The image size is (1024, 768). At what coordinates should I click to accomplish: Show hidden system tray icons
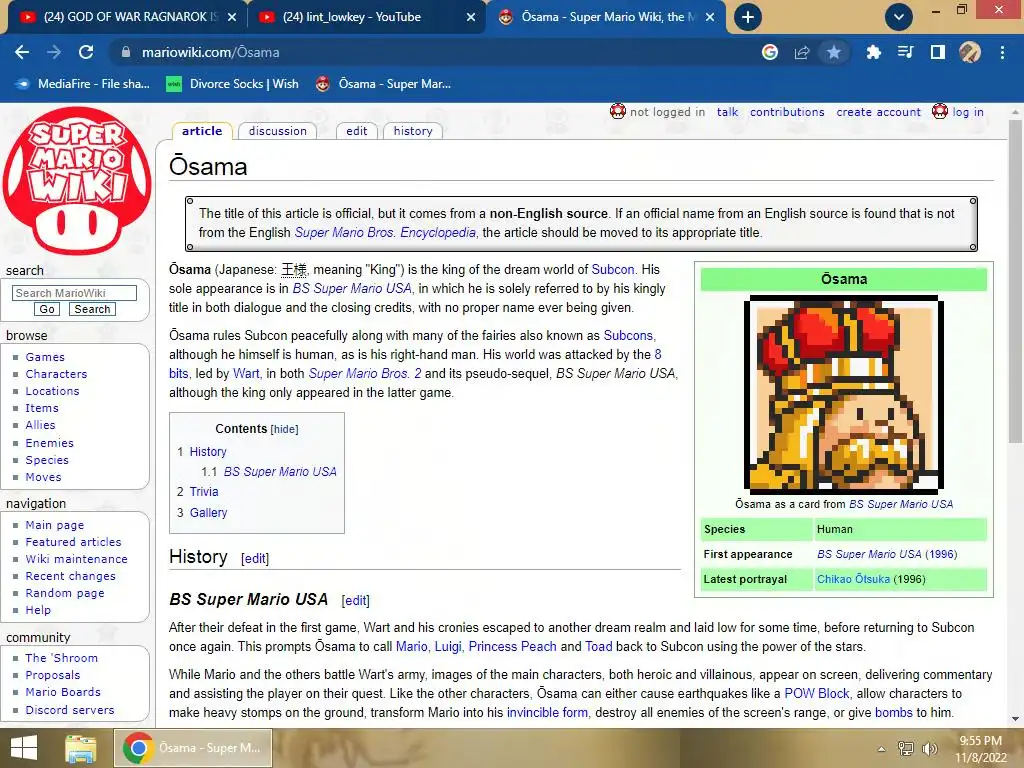(x=882, y=749)
